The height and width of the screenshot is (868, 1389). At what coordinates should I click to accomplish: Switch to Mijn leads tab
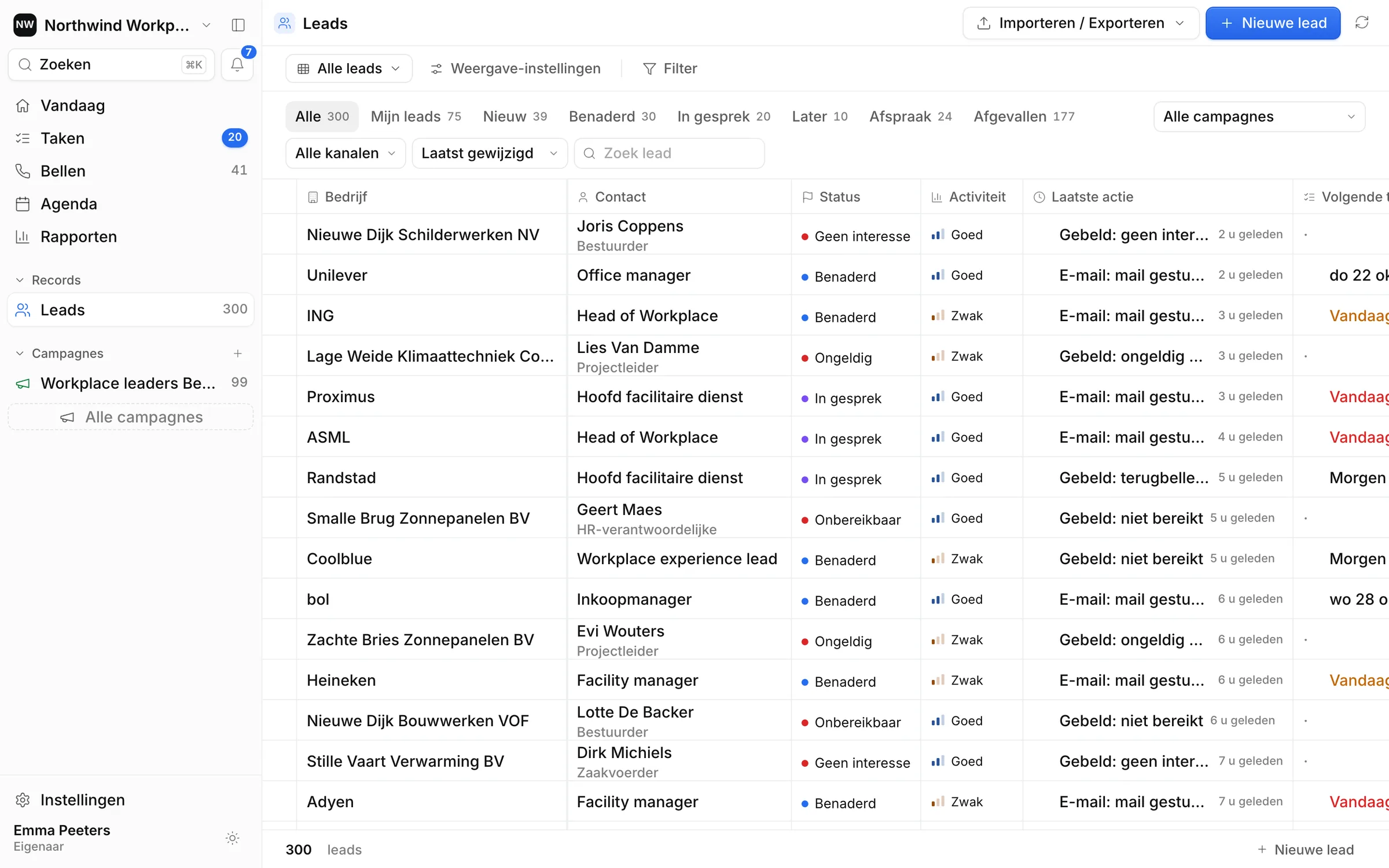tap(416, 117)
